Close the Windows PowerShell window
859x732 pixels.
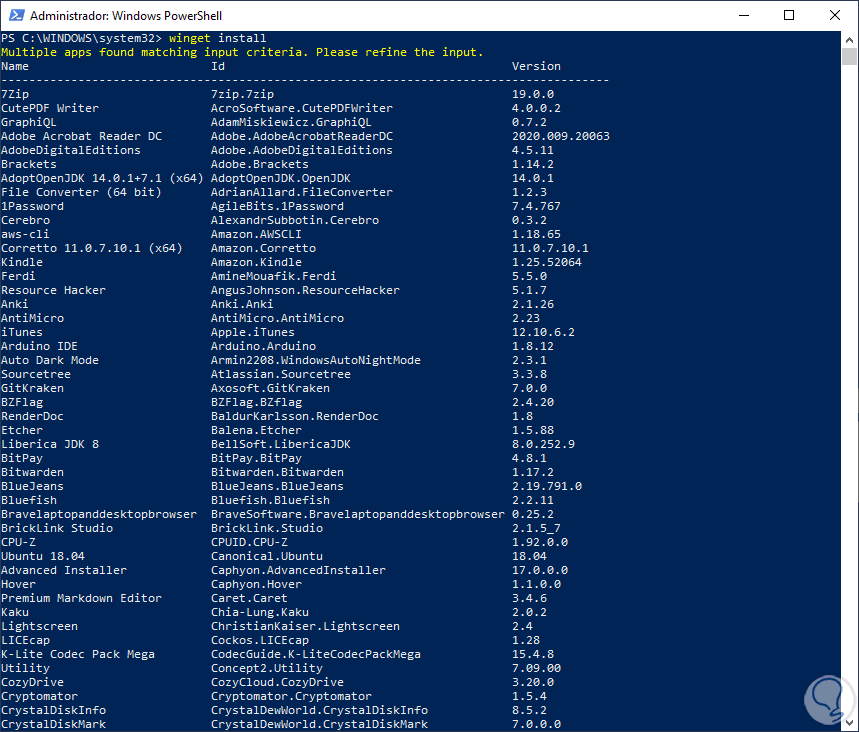[835, 16]
